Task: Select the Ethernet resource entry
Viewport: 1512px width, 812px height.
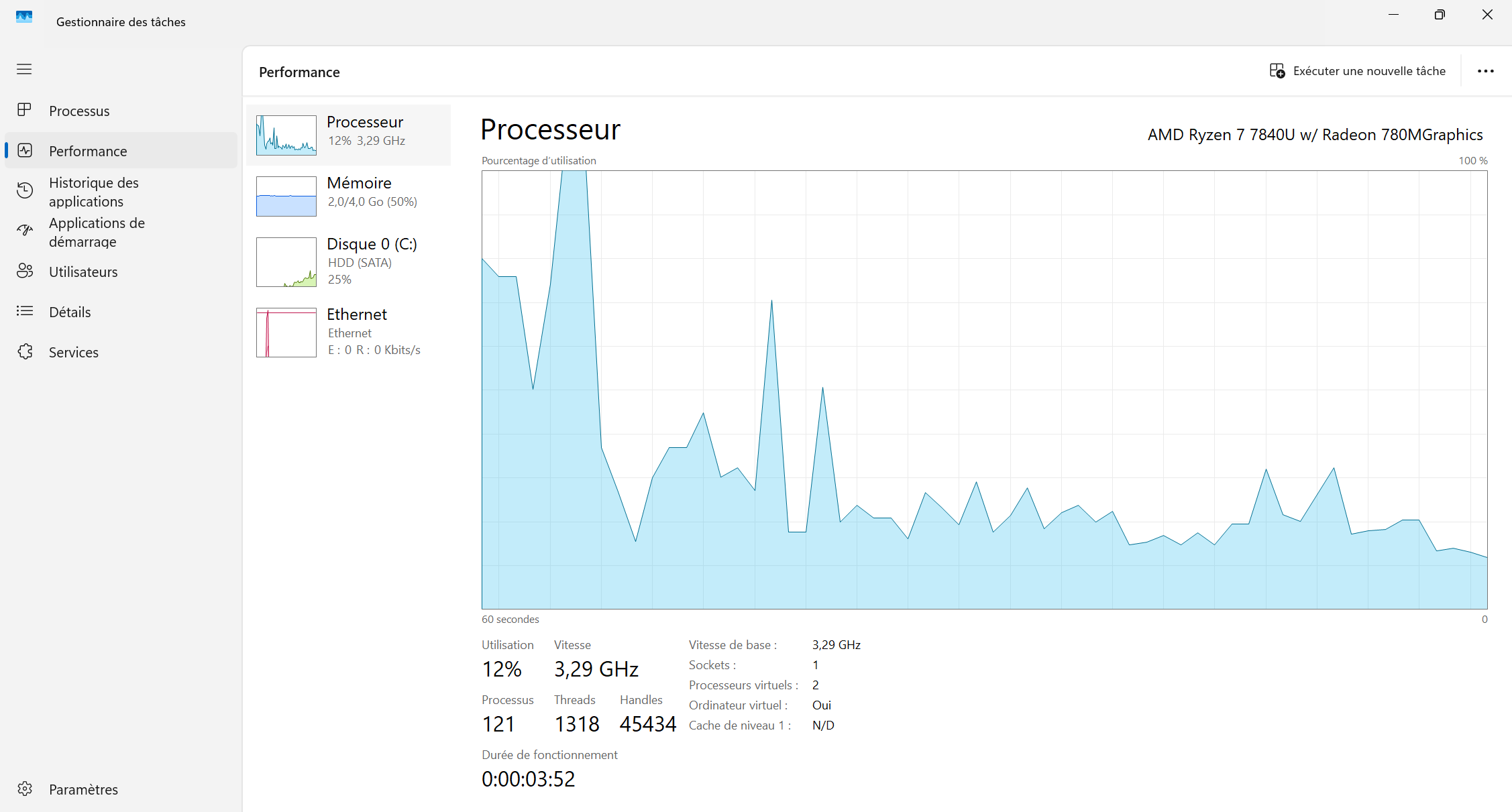Action: (x=349, y=332)
